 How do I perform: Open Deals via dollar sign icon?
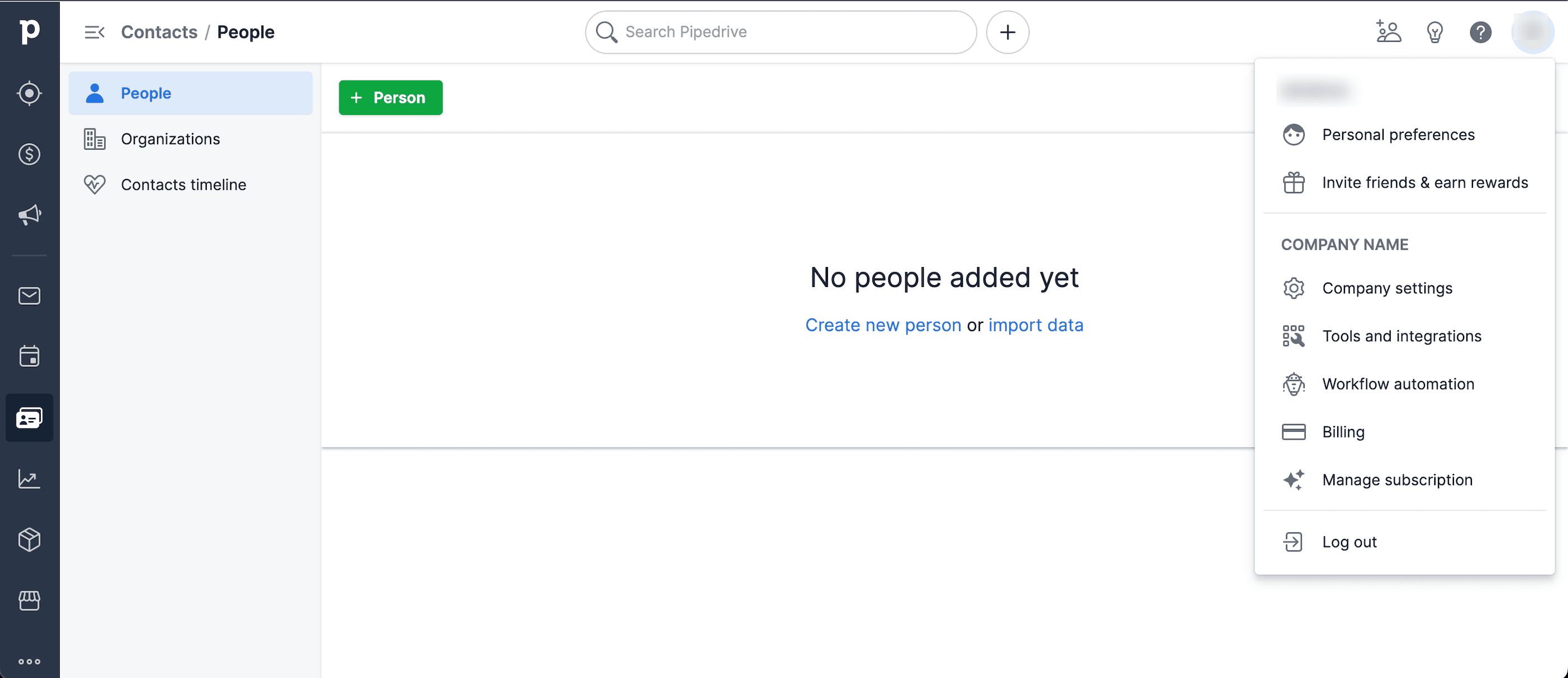click(29, 154)
